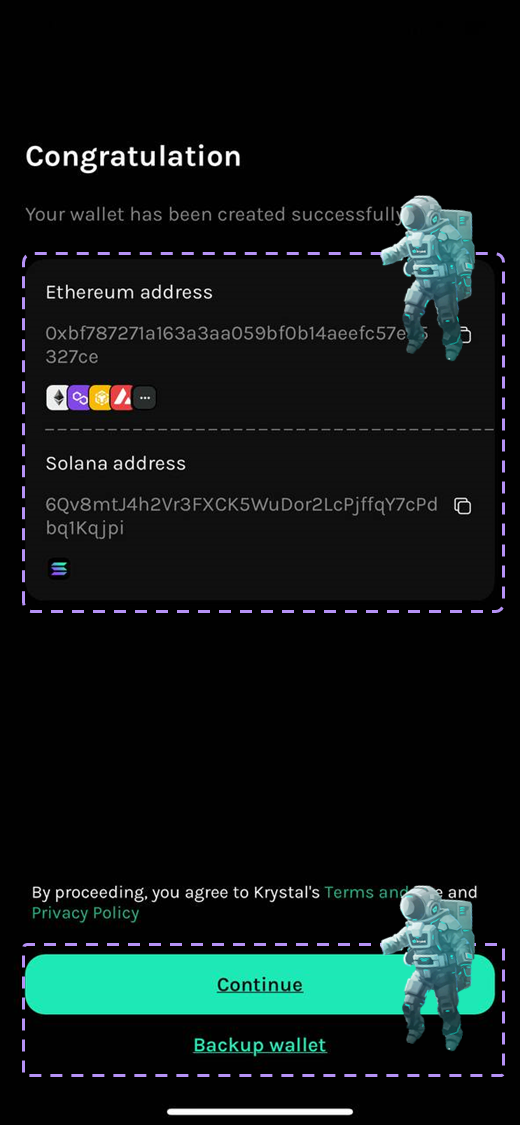Copy the Ethereum address
Screen dimensions: 520x1125
[465, 335]
